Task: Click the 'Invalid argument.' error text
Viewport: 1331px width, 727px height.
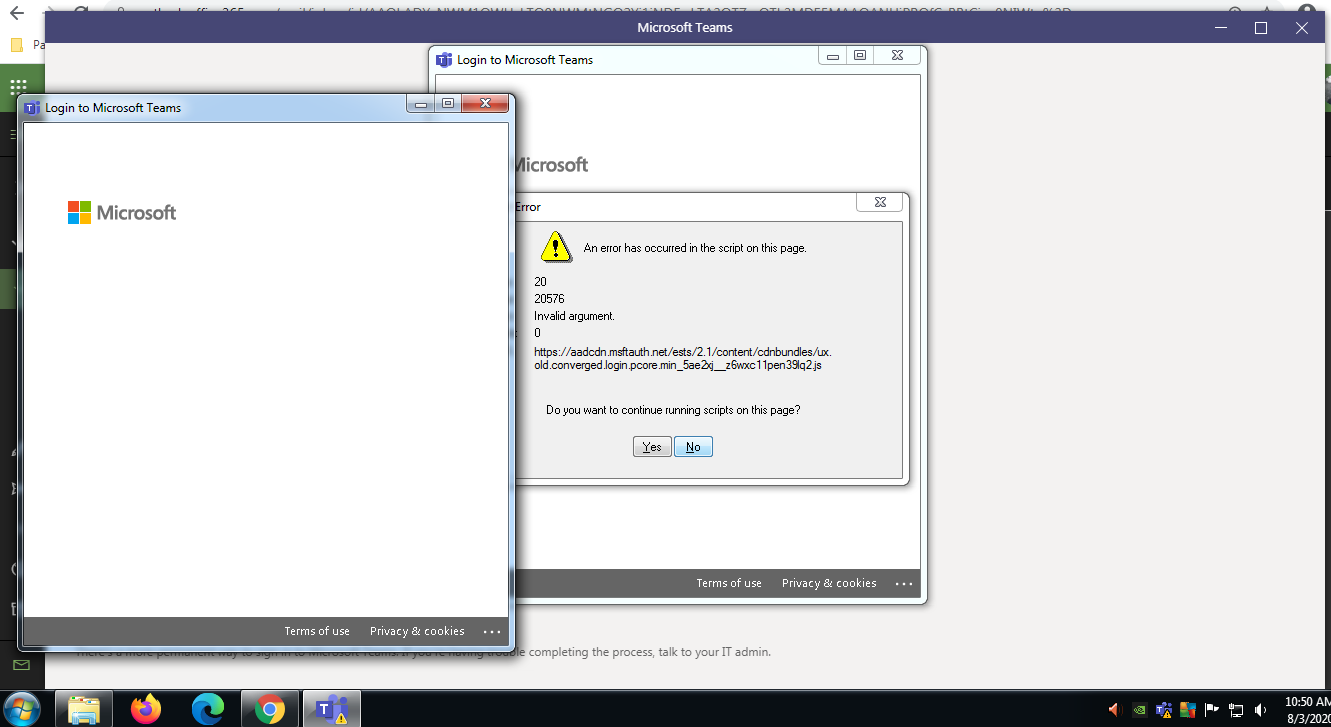Action: (x=574, y=316)
